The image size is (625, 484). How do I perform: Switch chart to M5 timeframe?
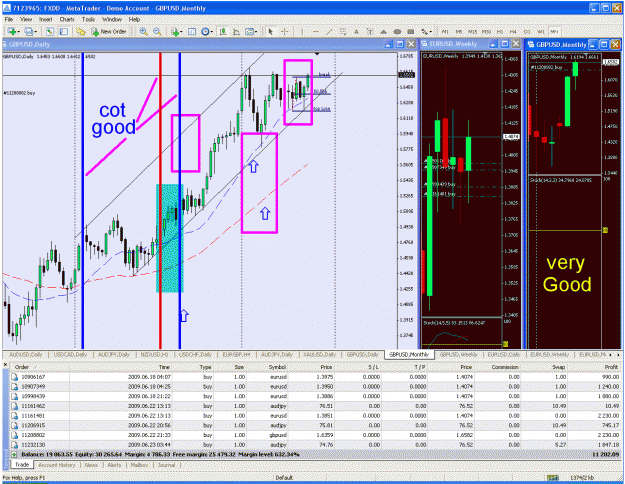pyautogui.click(x=459, y=31)
